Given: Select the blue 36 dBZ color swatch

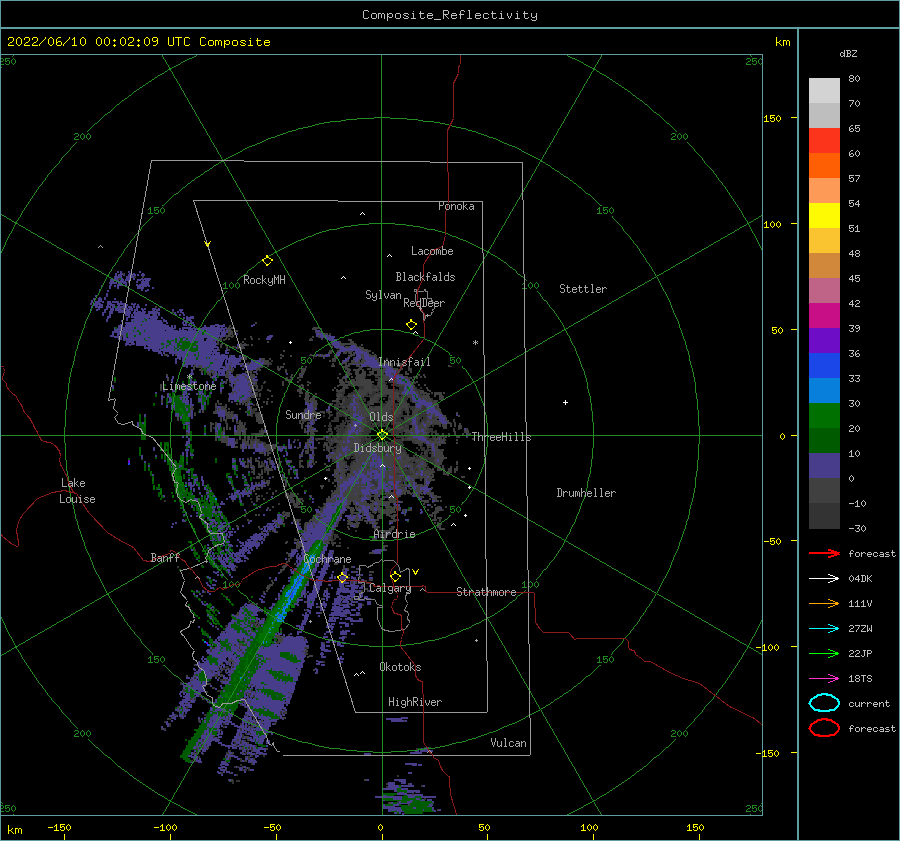Looking at the screenshot, I should [x=824, y=366].
